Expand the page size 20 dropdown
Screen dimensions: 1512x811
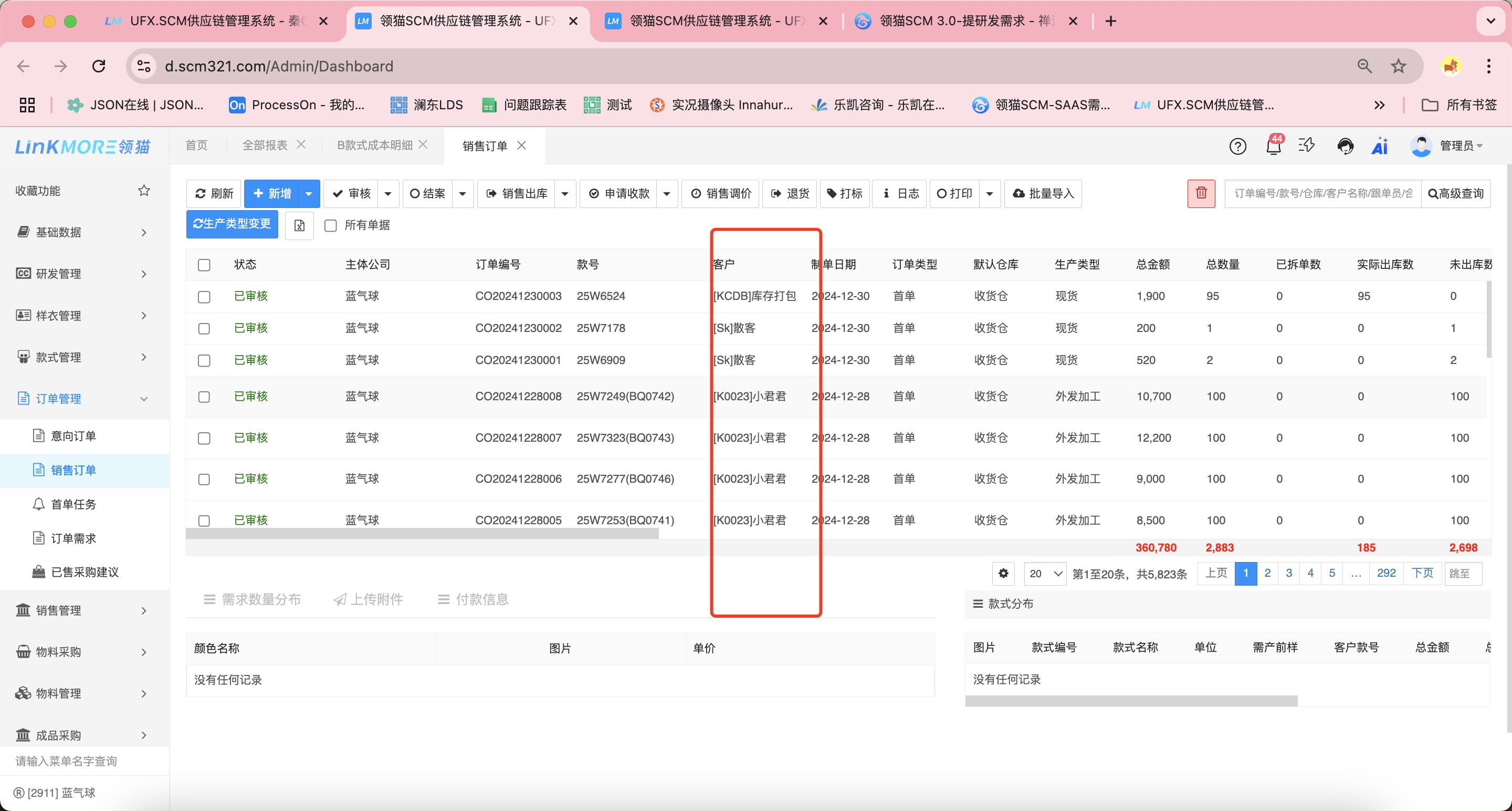1045,573
